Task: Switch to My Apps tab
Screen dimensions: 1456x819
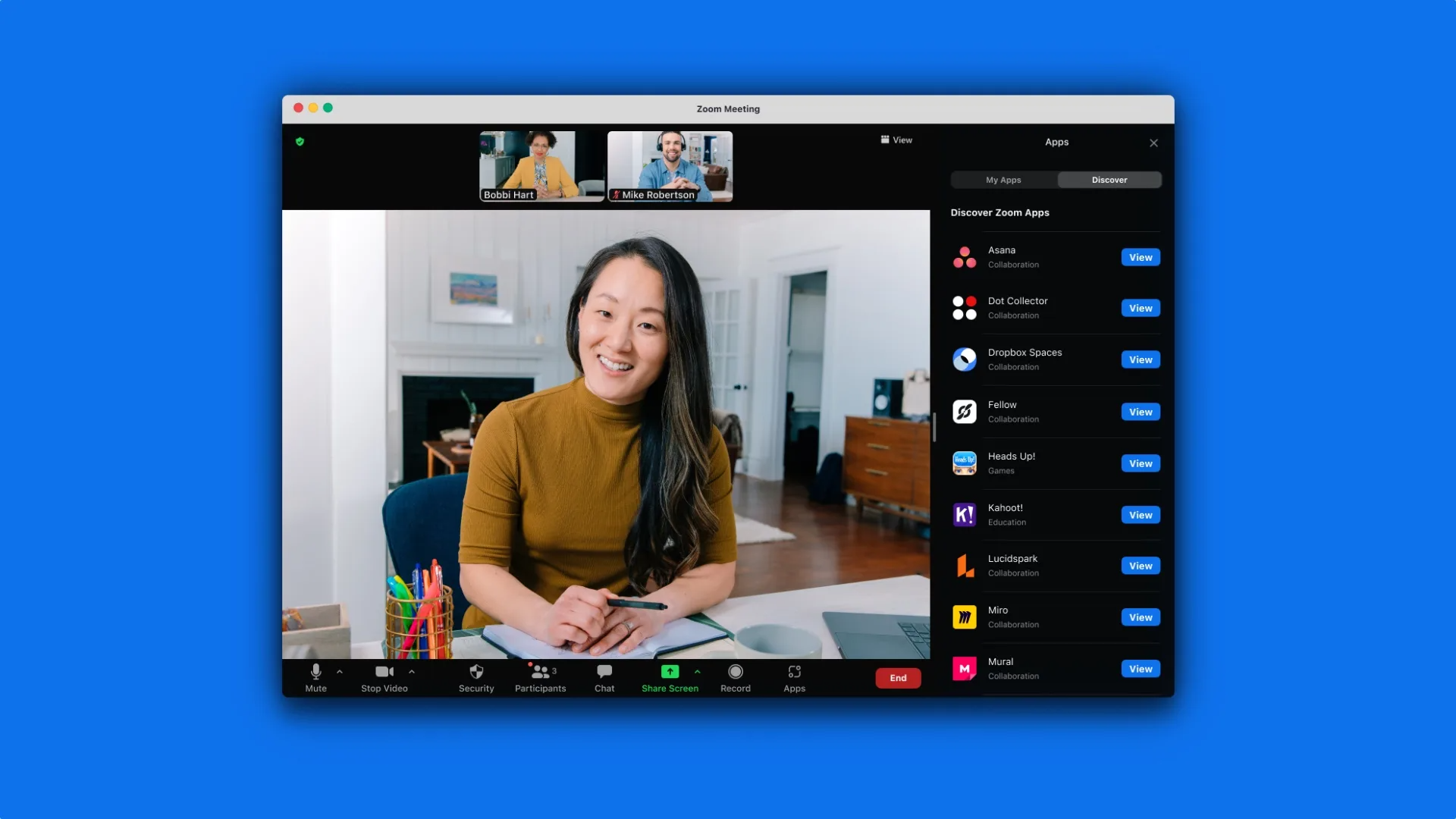Action: (x=1003, y=180)
